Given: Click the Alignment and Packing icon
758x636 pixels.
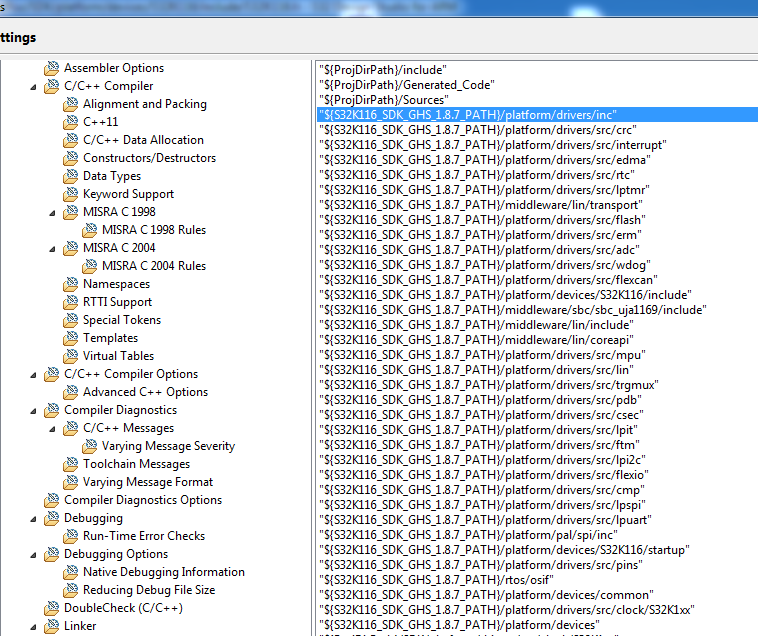Looking at the screenshot, I should [71, 104].
